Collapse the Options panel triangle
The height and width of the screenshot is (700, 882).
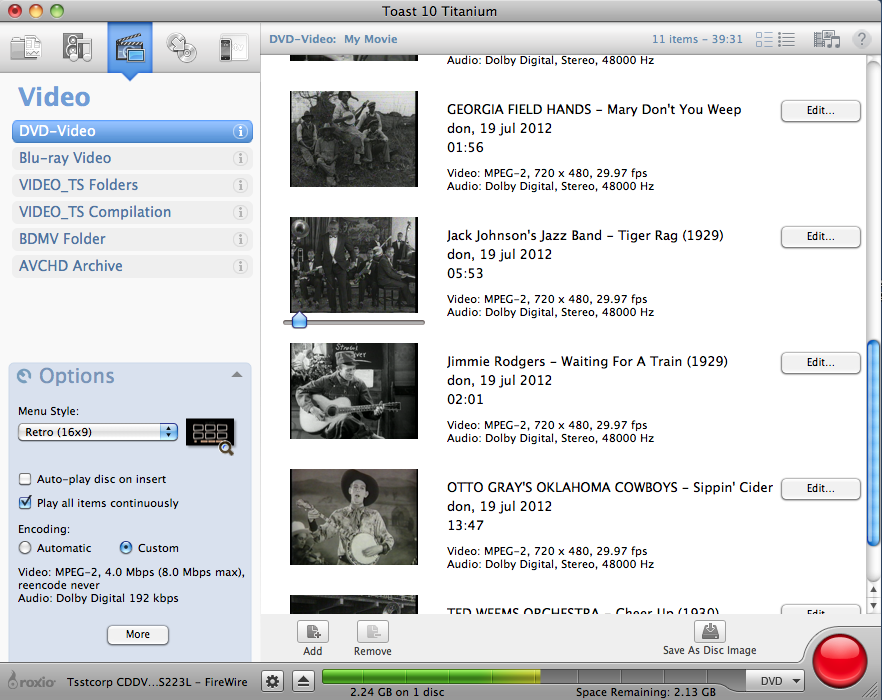[237, 375]
